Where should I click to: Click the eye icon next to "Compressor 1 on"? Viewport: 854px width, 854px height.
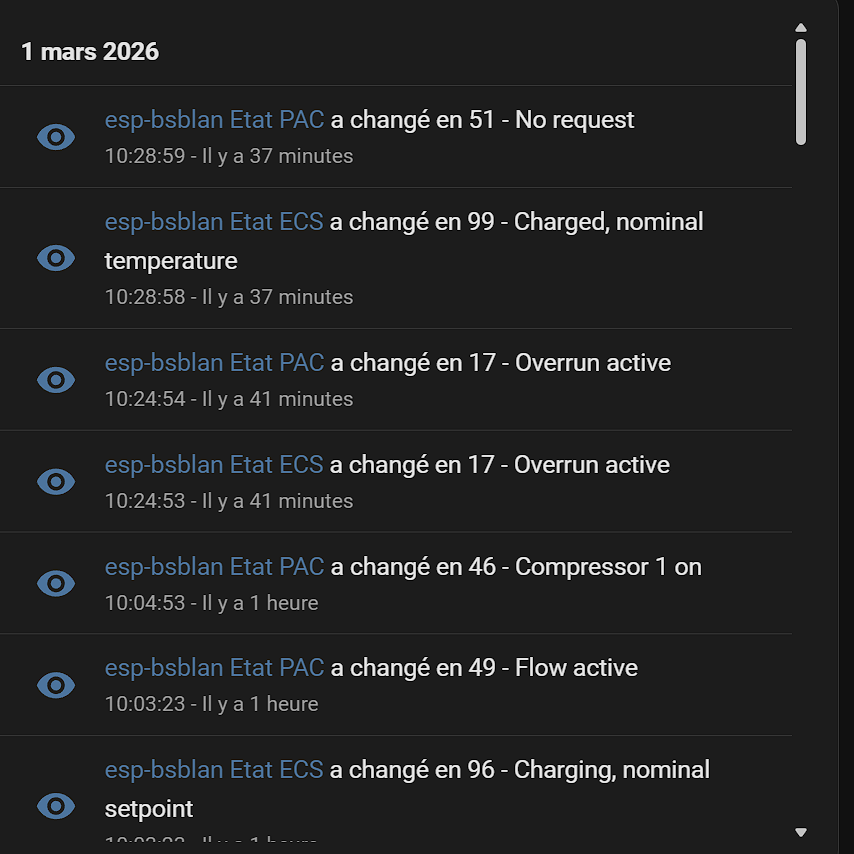(x=56, y=584)
